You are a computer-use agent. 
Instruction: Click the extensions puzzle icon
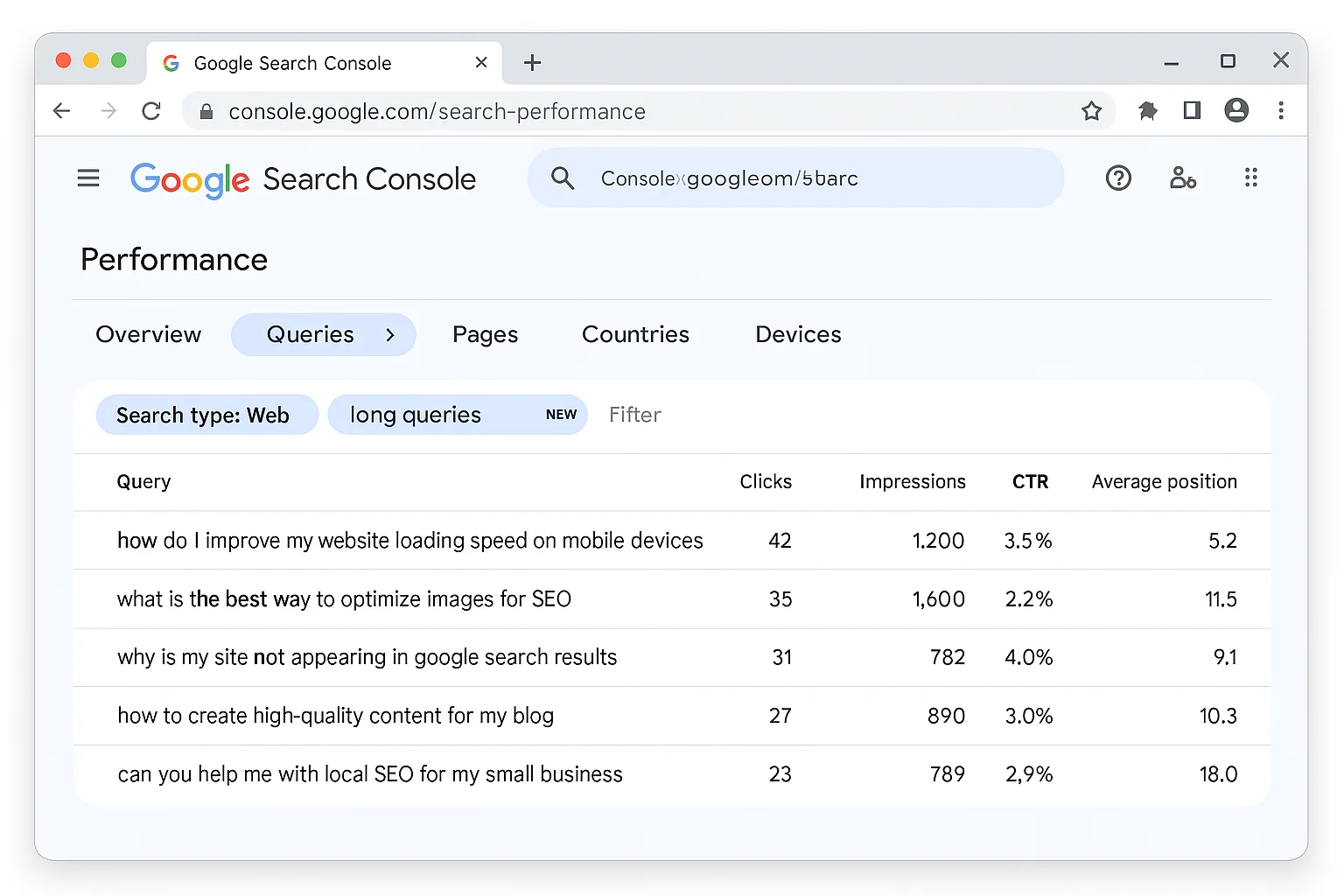tap(1147, 110)
